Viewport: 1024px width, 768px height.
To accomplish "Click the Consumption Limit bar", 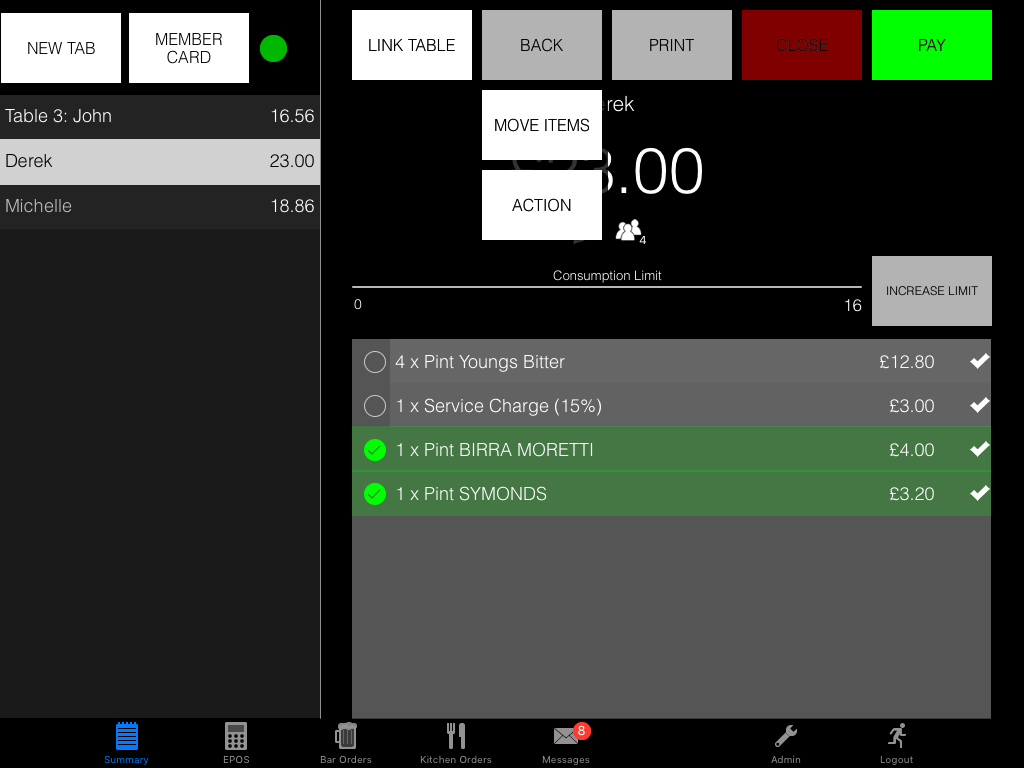I will tap(606, 287).
